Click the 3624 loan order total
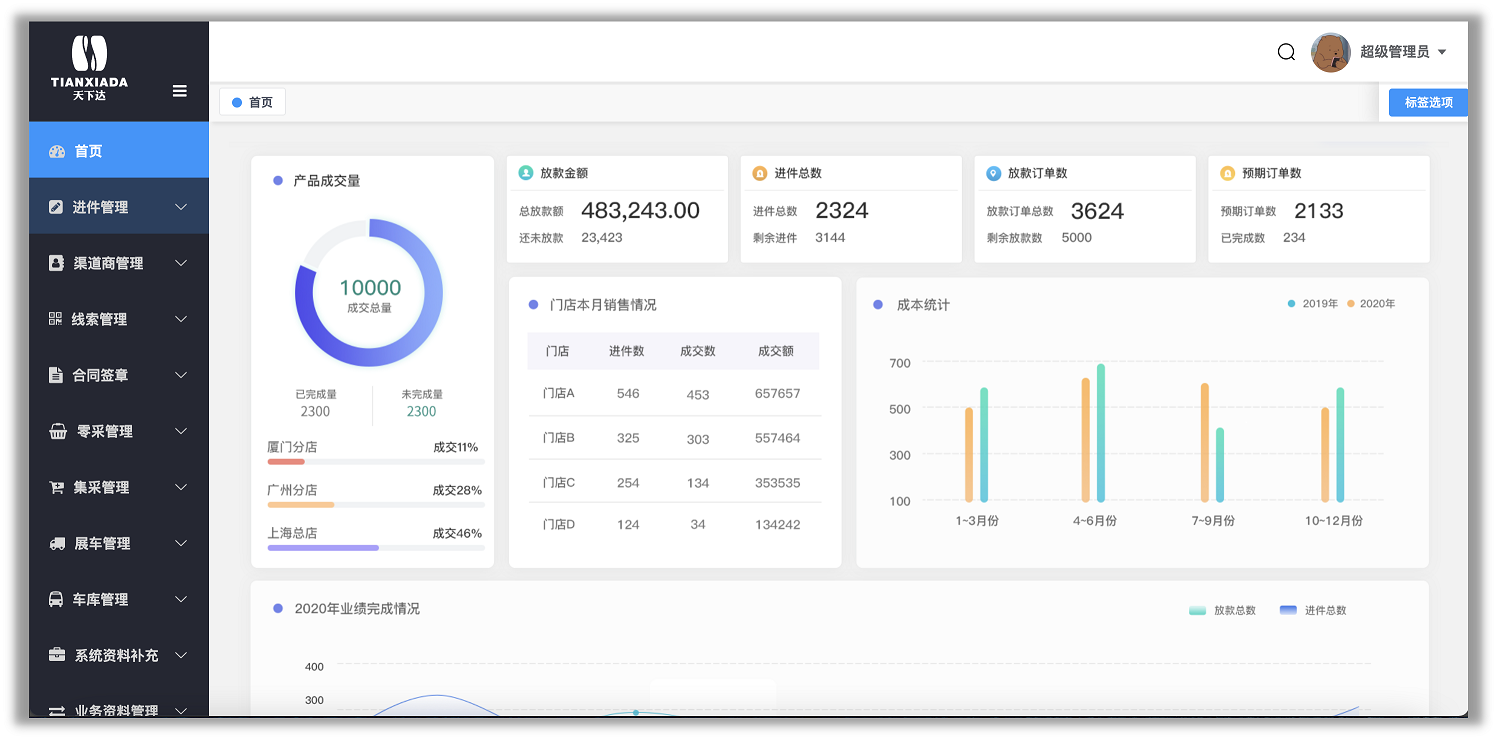1497x740 pixels. point(1097,211)
